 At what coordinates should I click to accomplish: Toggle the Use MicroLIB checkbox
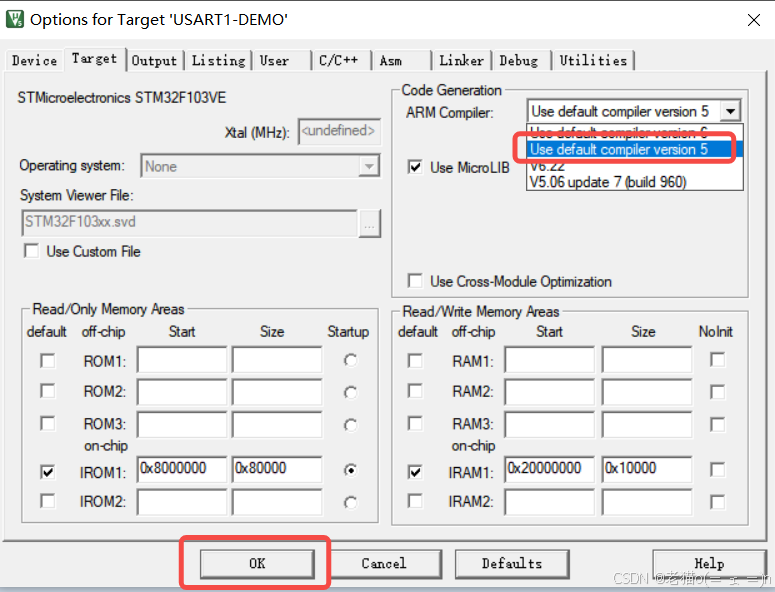[415, 167]
